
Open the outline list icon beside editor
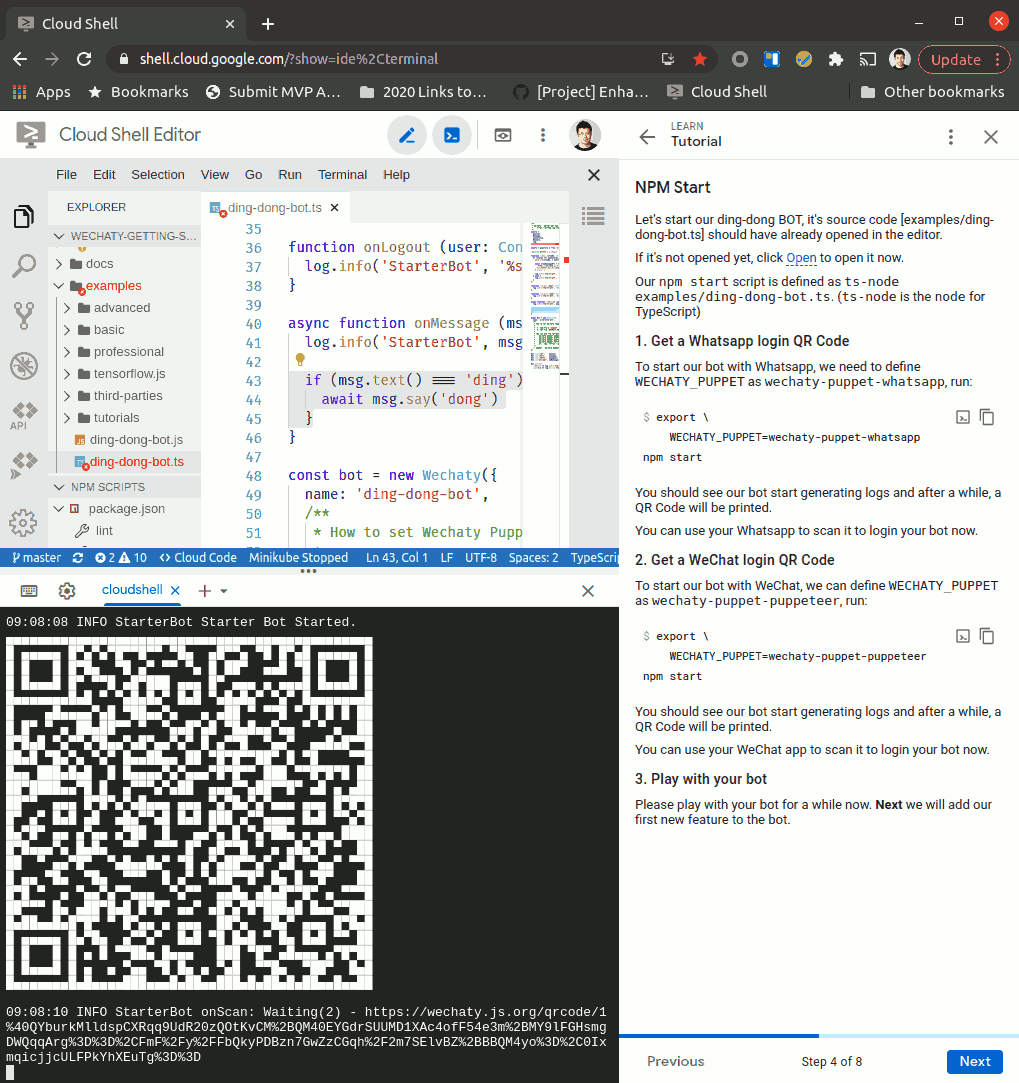pos(593,216)
